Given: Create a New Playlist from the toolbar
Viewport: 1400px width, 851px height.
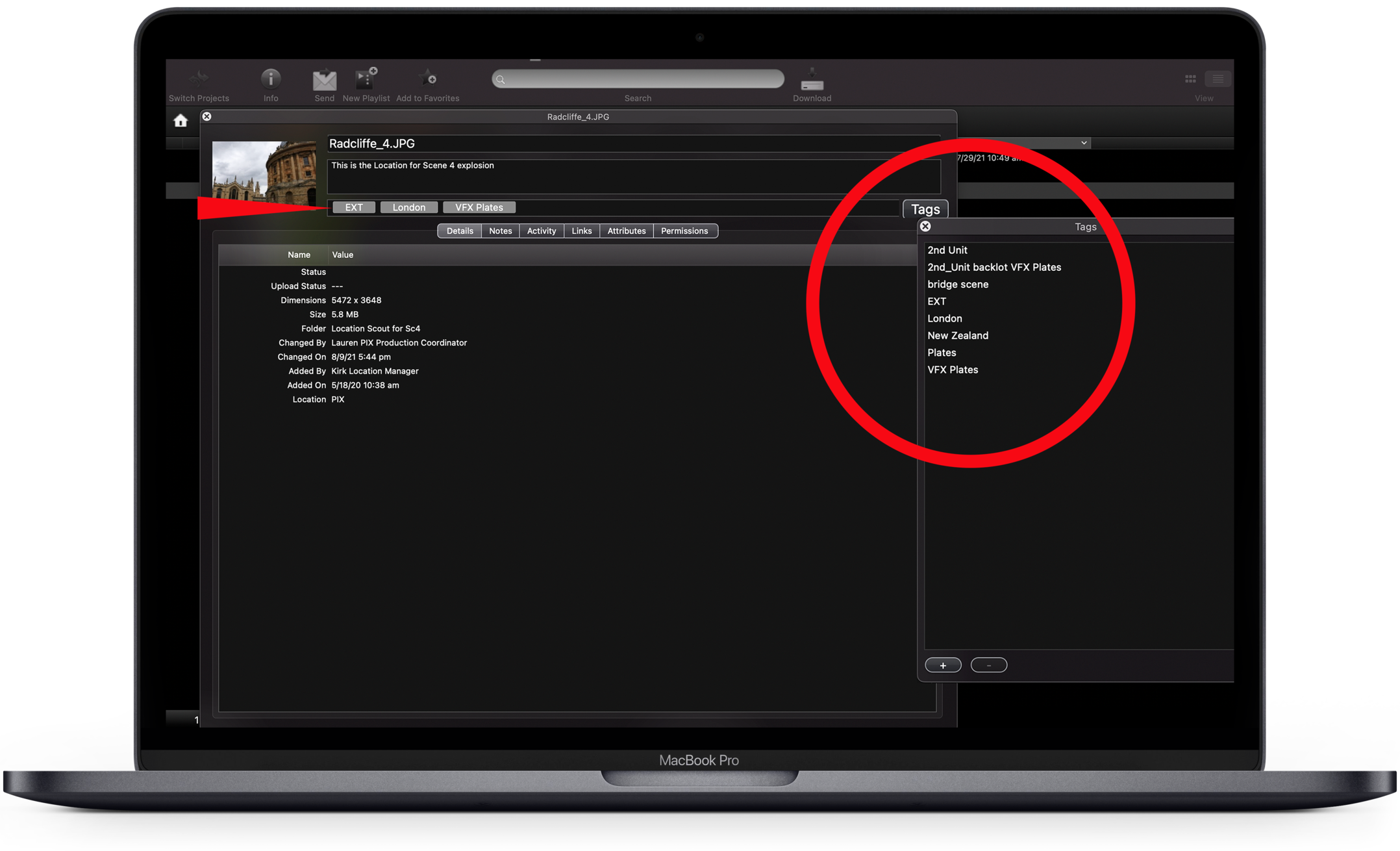Looking at the screenshot, I should 366,79.
